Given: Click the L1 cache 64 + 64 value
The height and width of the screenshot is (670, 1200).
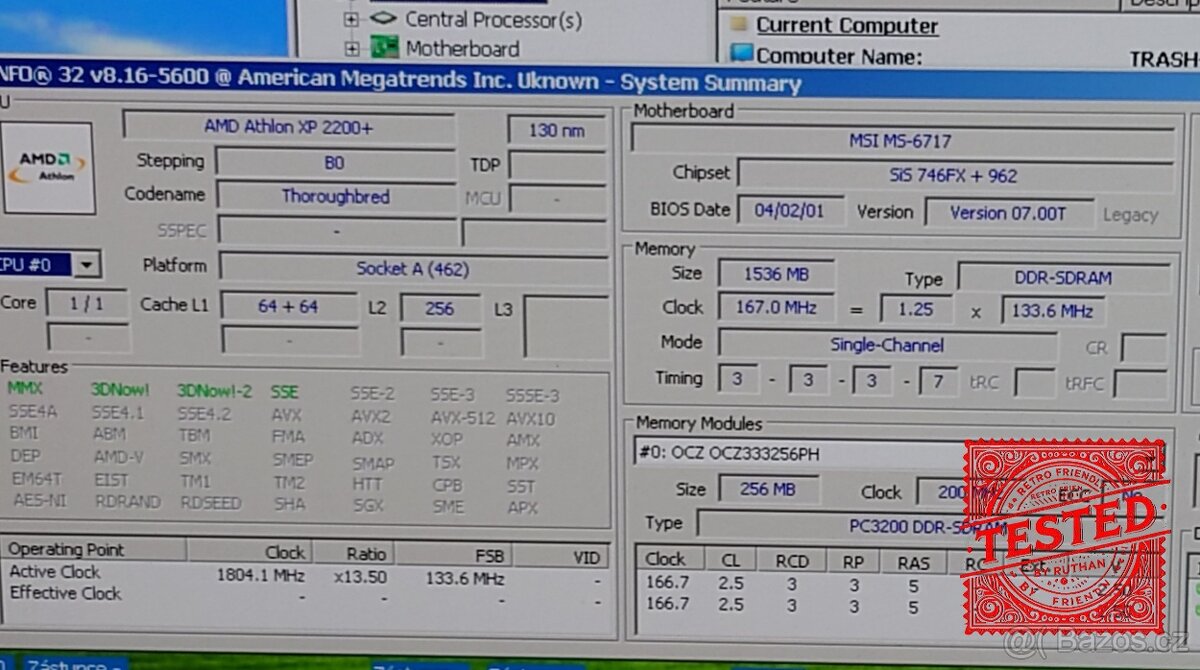Looking at the screenshot, I should [x=288, y=306].
